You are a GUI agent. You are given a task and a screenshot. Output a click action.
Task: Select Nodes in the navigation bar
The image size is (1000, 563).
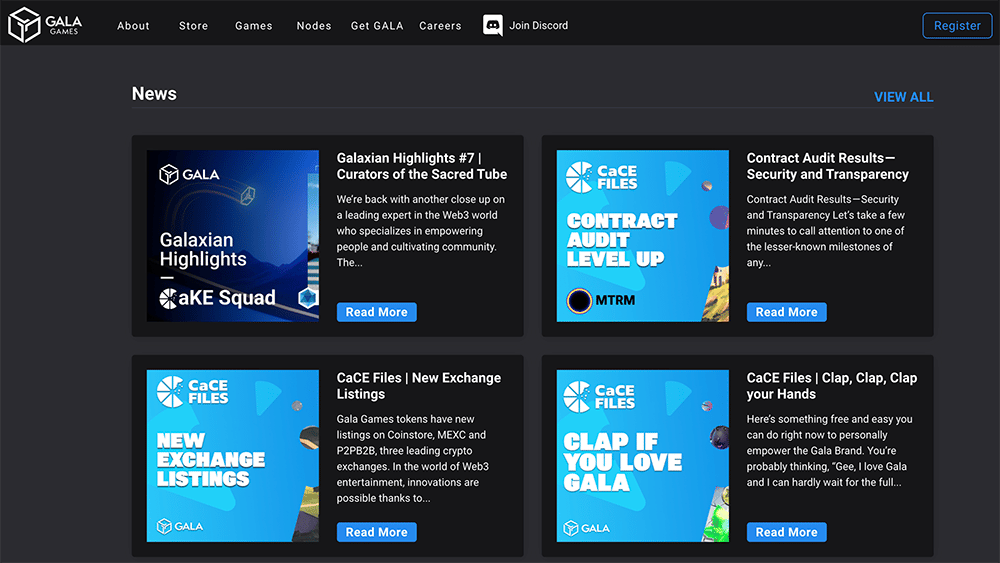click(x=314, y=26)
